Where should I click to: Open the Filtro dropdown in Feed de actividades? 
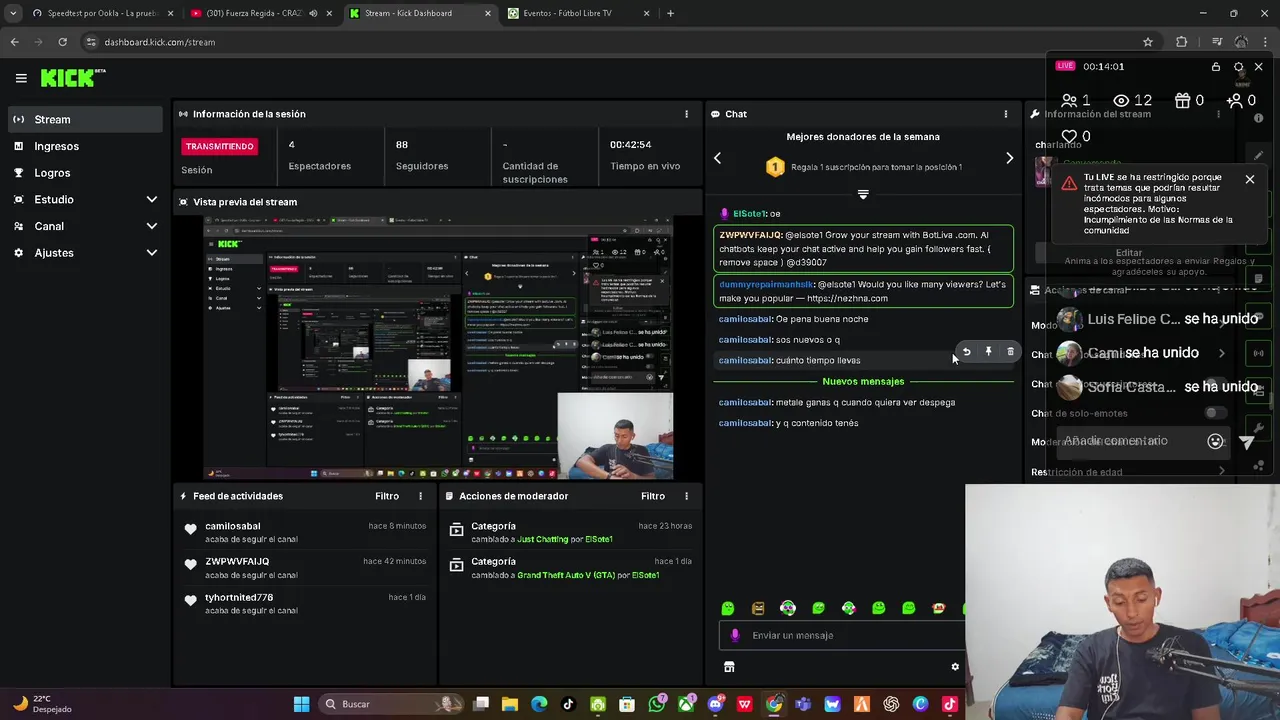click(x=387, y=496)
